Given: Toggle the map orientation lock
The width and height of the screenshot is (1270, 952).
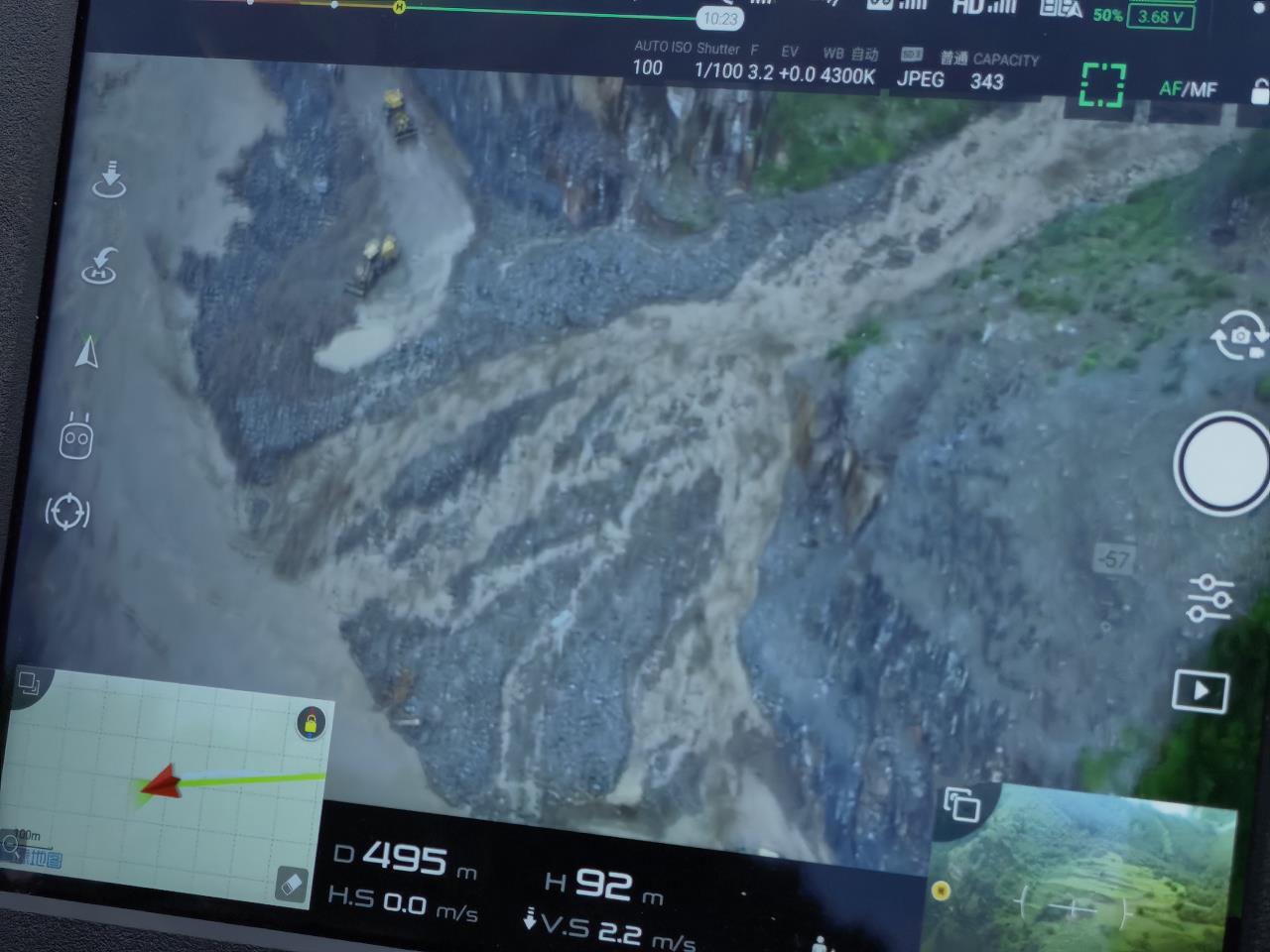Looking at the screenshot, I should [311, 723].
